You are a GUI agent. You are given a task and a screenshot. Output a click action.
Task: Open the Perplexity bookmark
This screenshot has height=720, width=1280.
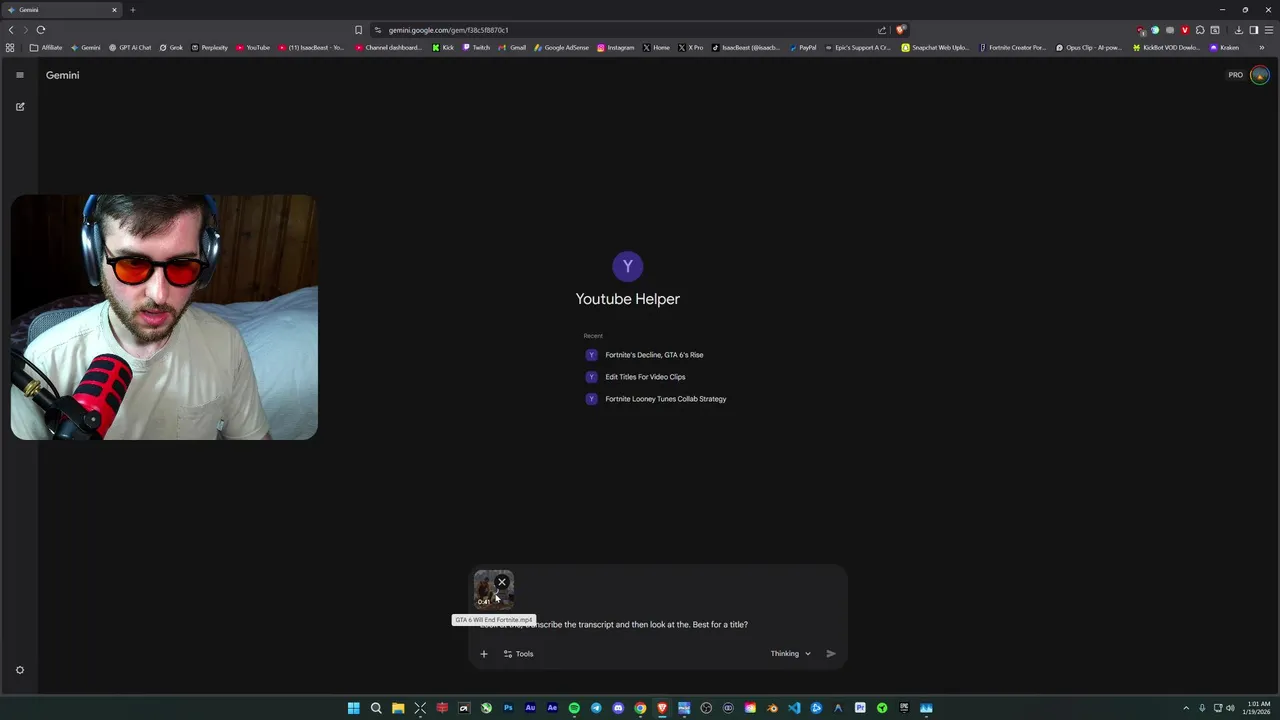click(x=210, y=47)
